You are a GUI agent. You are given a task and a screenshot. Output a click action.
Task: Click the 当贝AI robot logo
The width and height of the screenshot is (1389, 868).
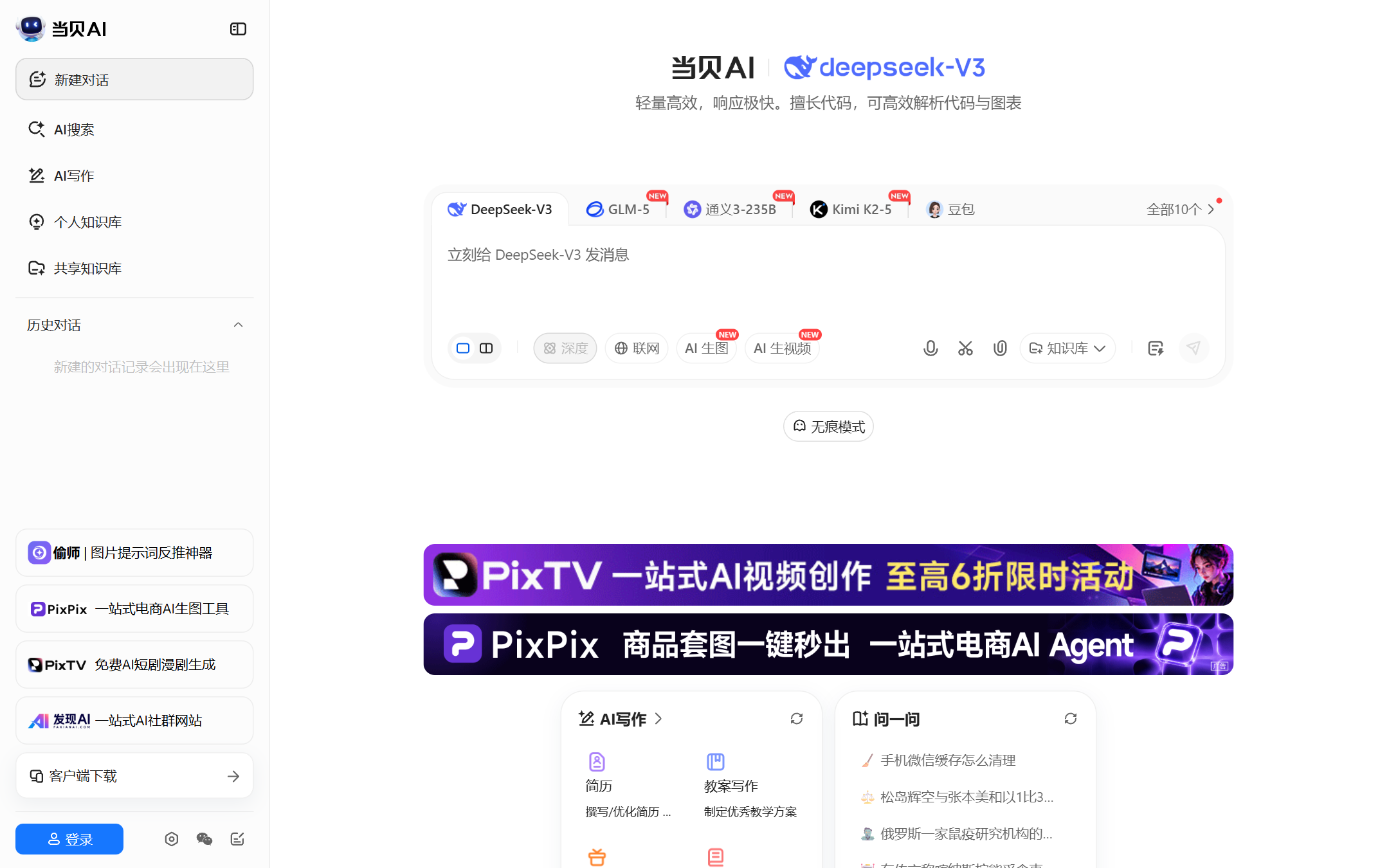[x=30, y=28]
